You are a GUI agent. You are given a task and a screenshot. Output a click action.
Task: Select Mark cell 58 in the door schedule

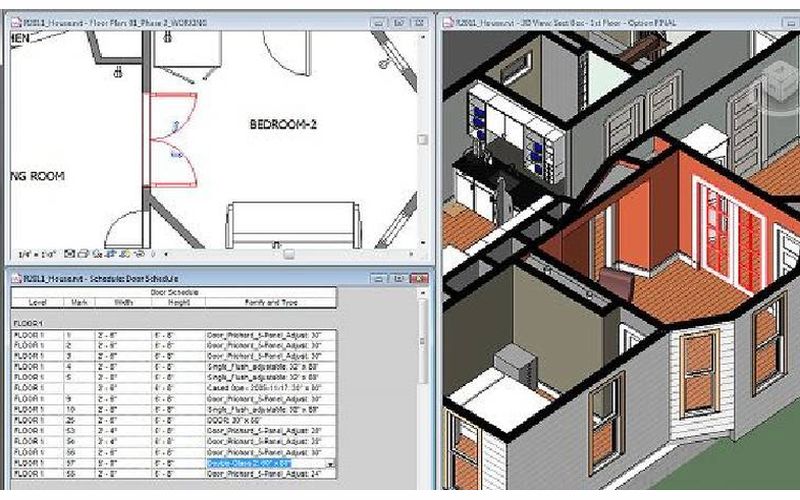click(80, 474)
